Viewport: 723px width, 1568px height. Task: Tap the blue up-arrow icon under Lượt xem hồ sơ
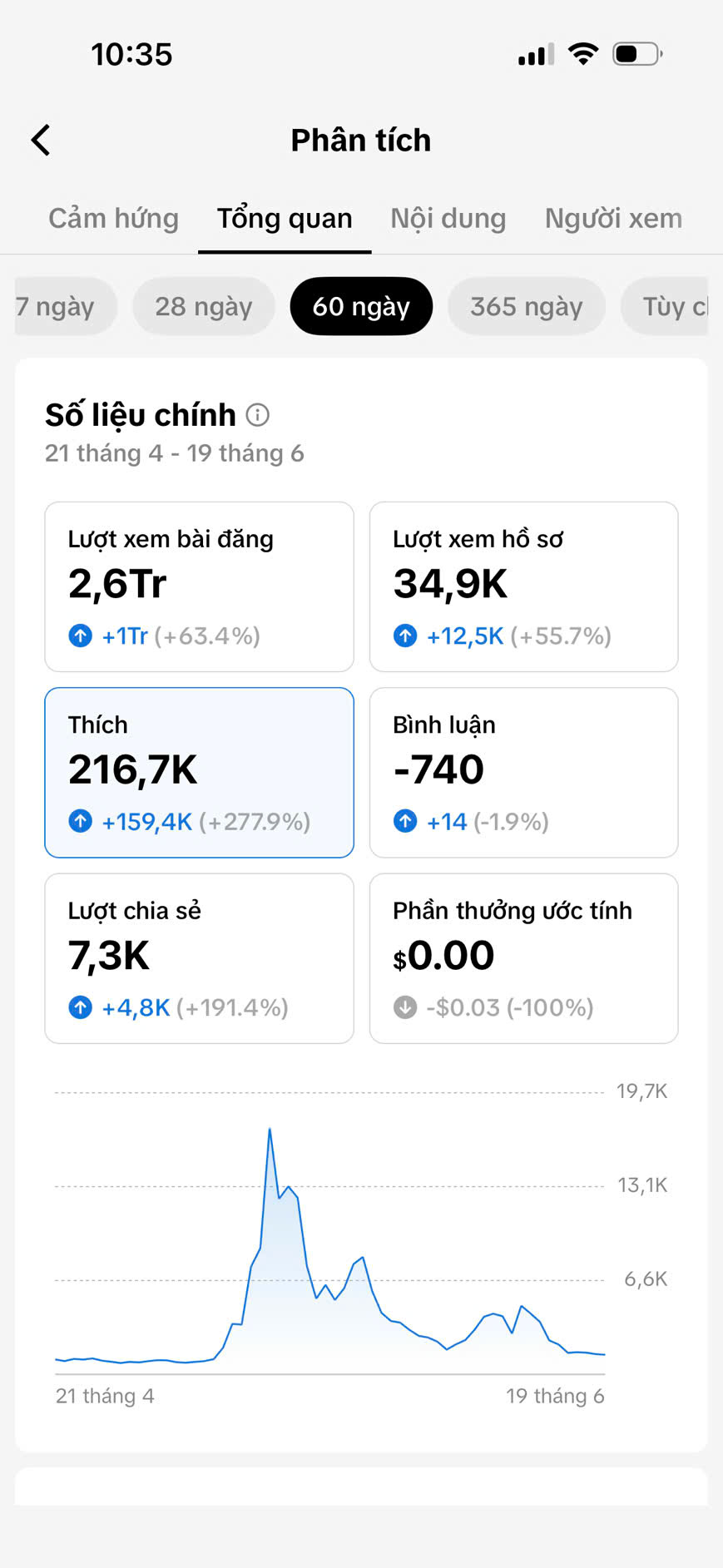coord(405,636)
